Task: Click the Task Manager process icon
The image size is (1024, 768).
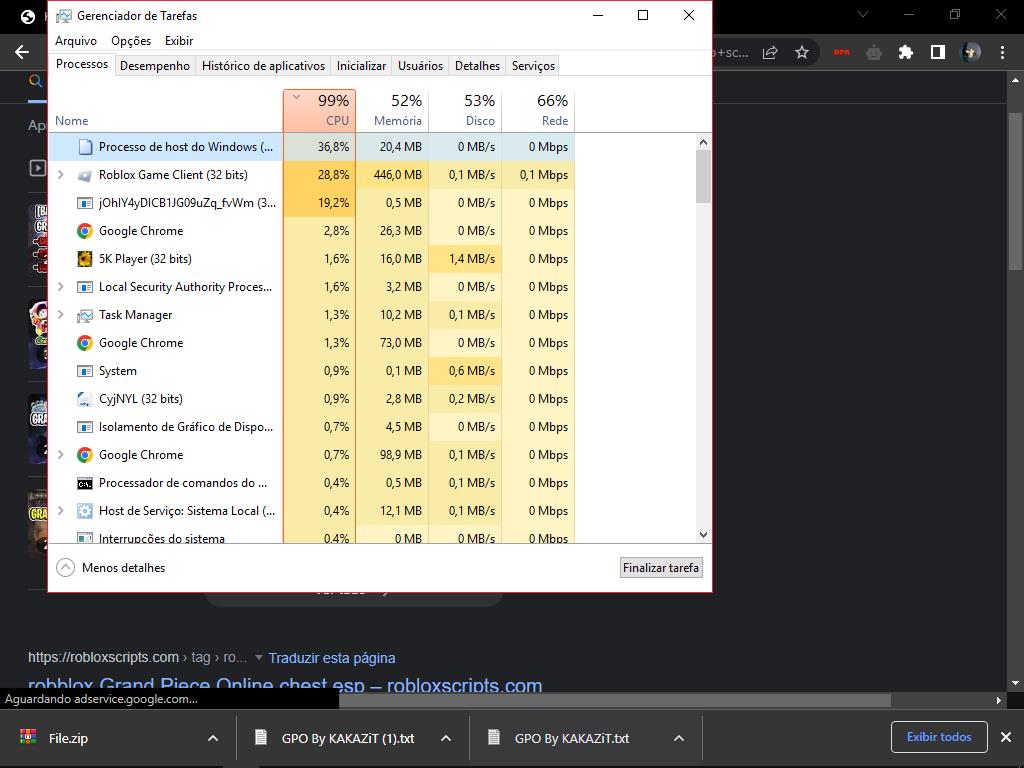Action: [85, 315]
